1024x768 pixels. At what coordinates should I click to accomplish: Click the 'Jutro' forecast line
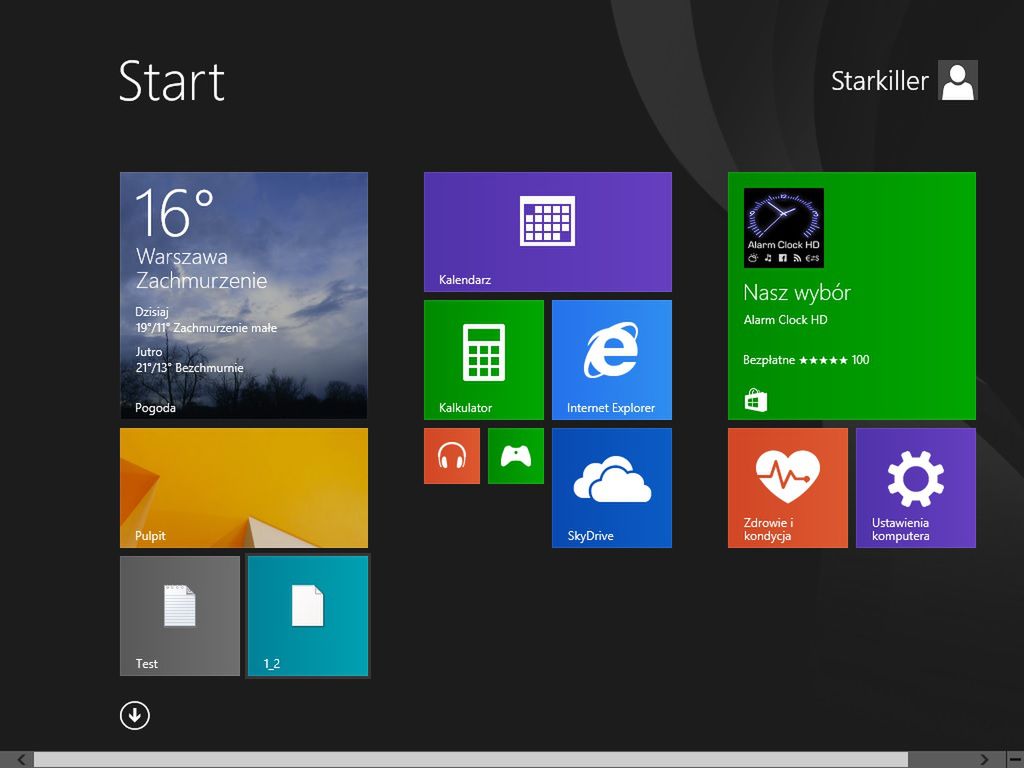pos(149,351)
